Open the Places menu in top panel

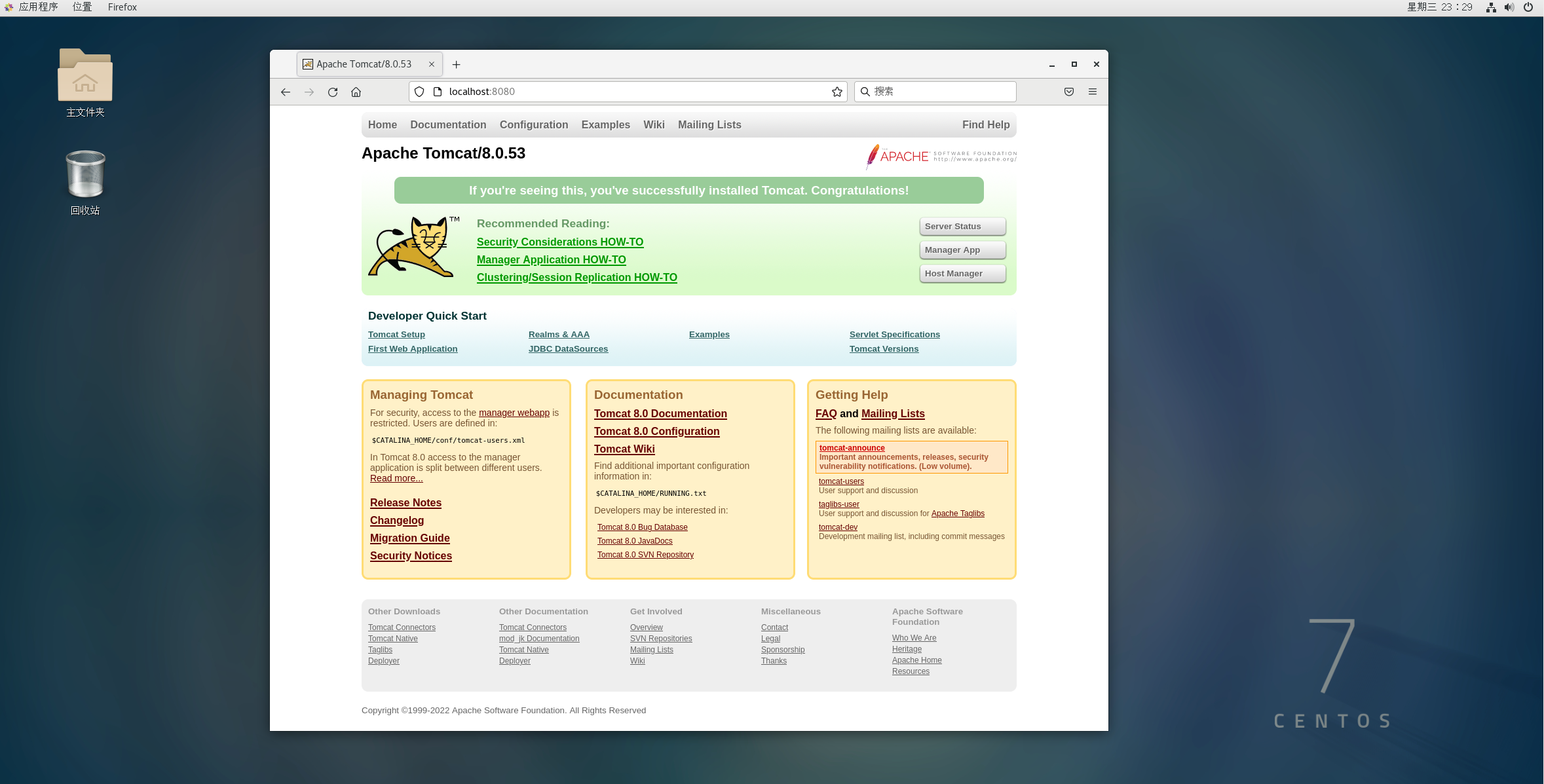pos(82,7)
